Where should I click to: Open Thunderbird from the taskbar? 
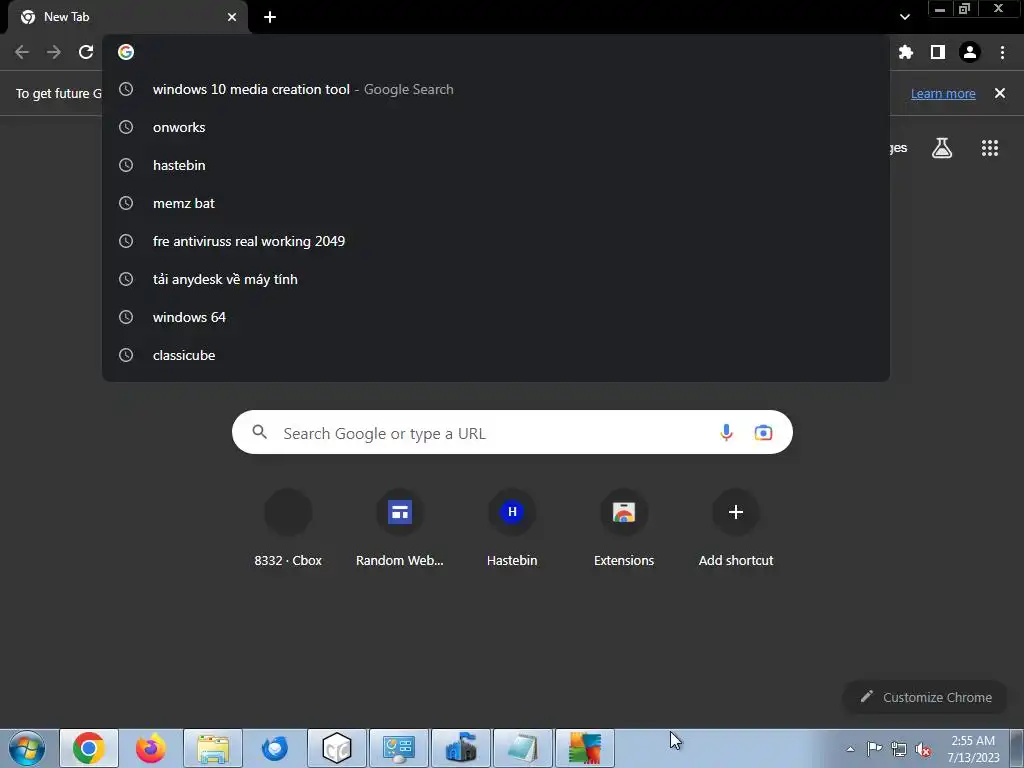(x=274, y=748)
